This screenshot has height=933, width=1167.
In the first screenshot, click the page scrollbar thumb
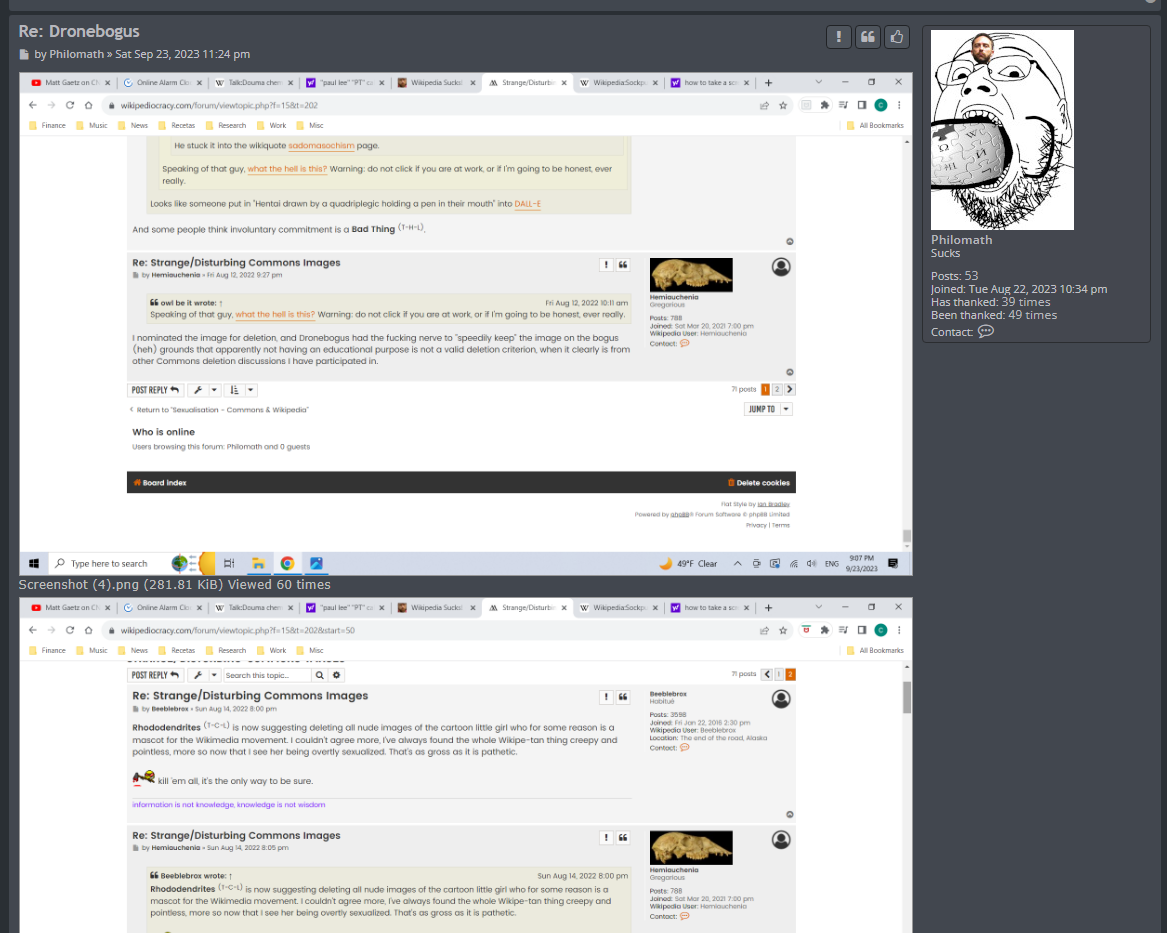[907, 536]
